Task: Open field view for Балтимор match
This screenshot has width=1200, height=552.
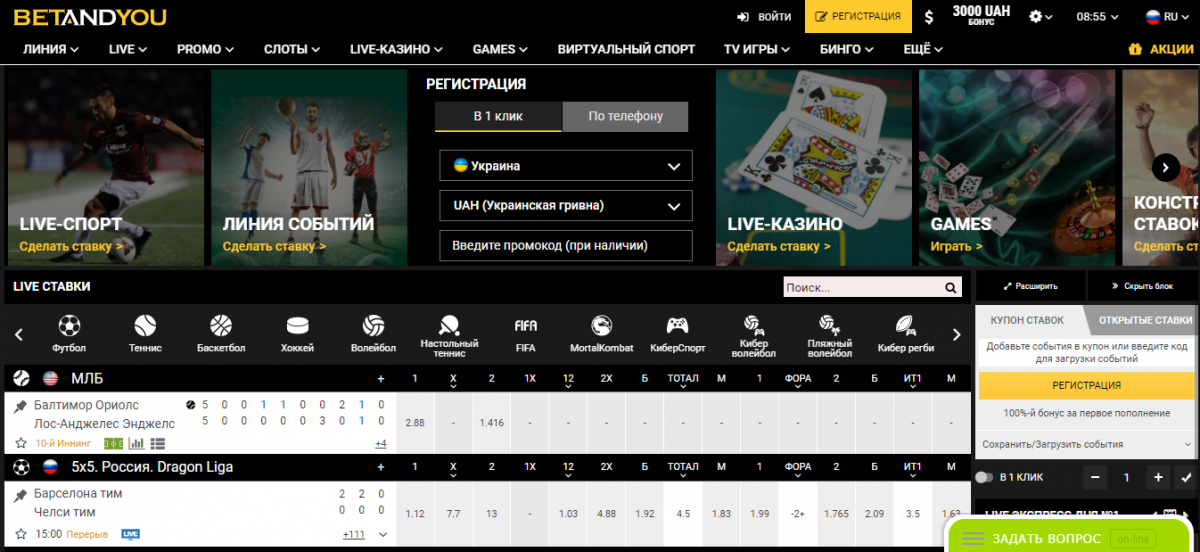Action: (113, 443)
